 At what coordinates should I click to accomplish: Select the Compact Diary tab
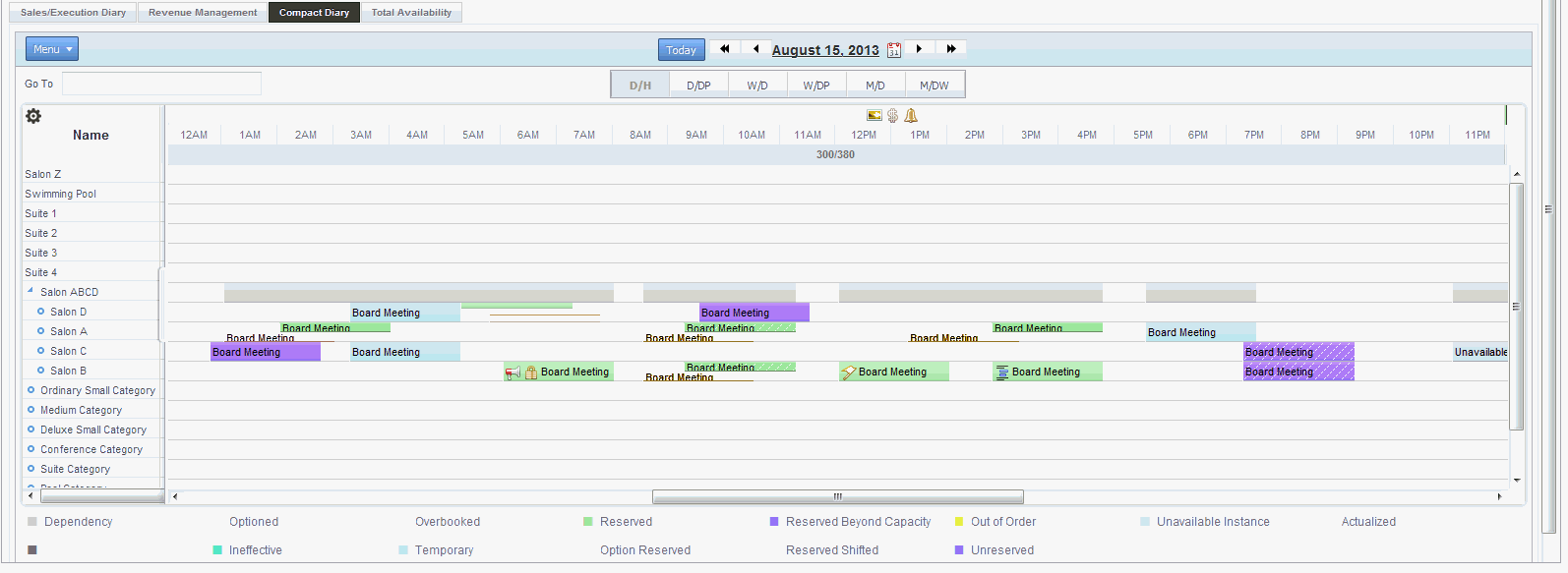click(x=314, y=13)
